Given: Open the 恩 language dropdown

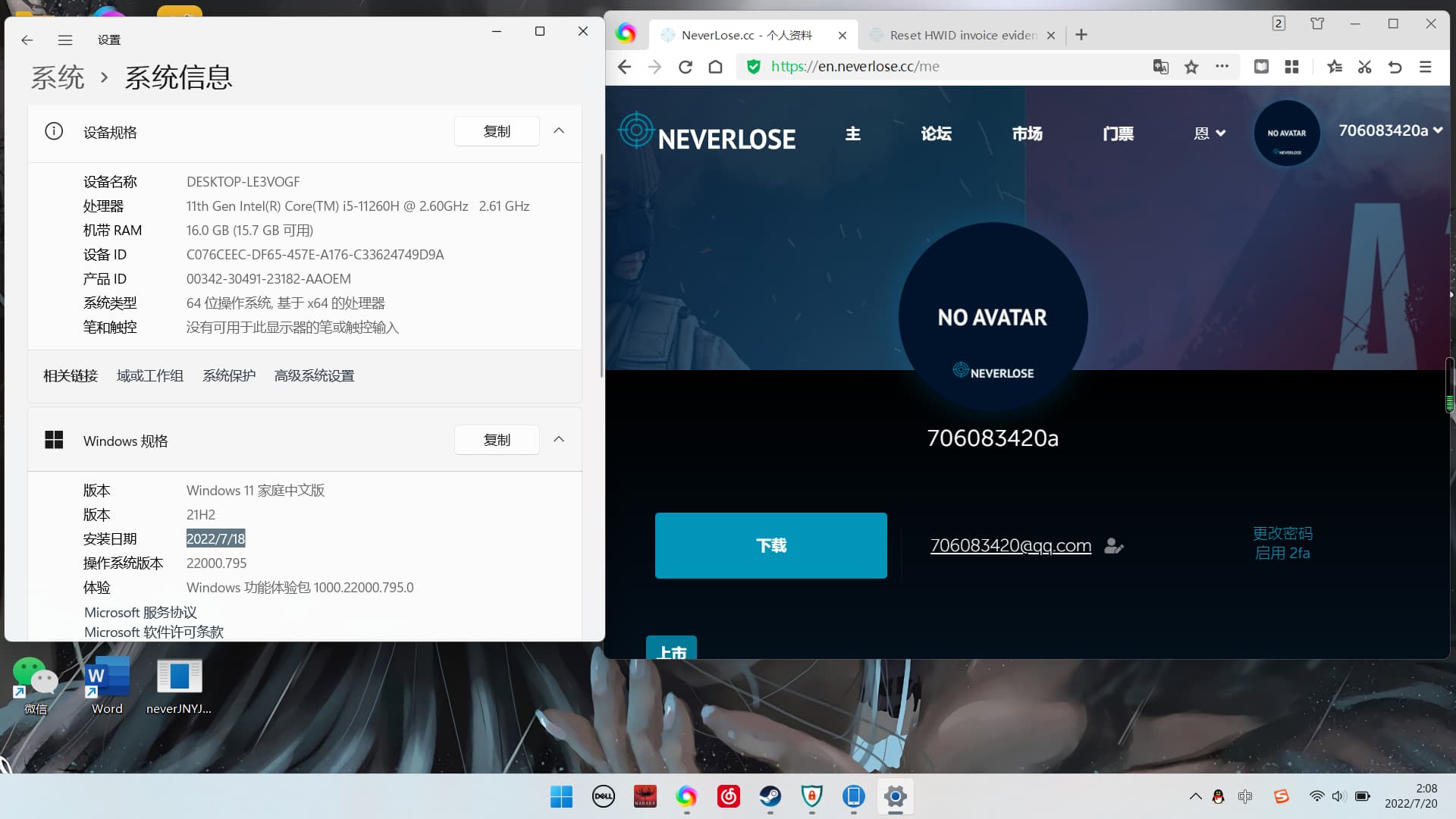Looking at the screenshot, I should pyautogui.click(x=1210, y=133).
